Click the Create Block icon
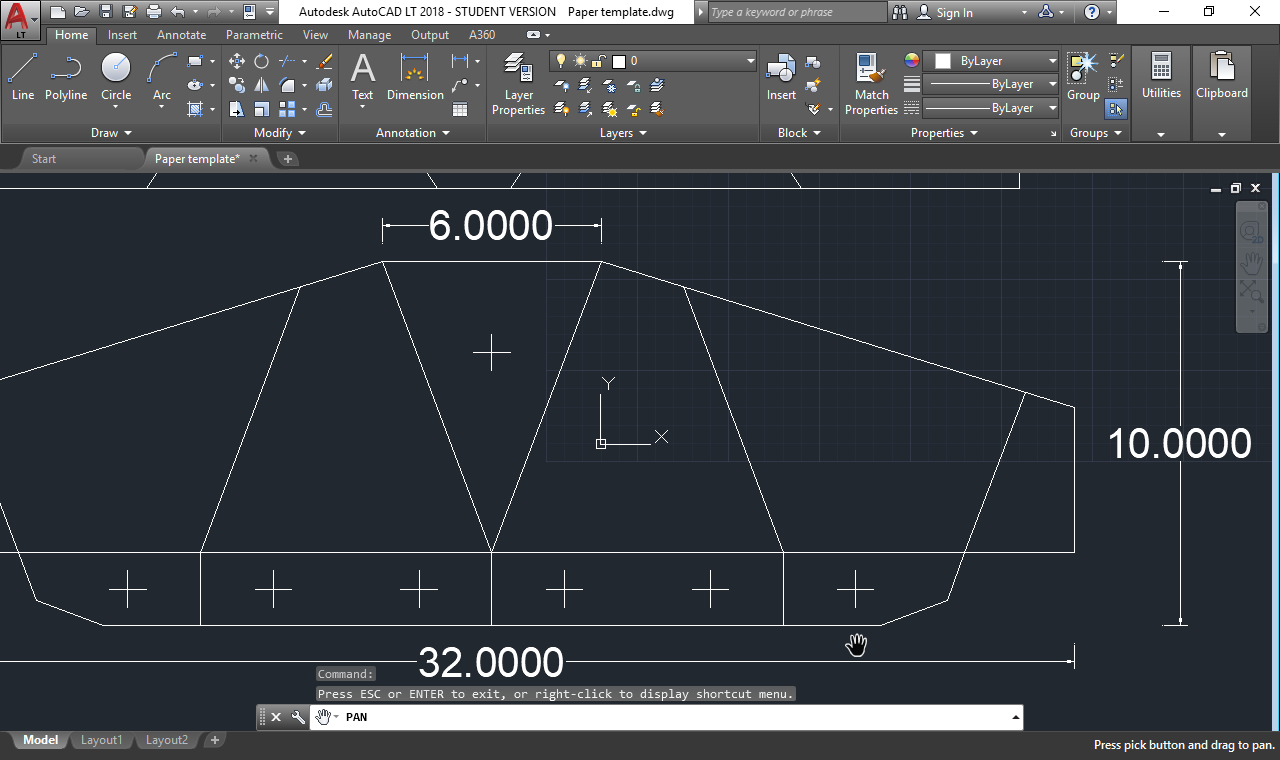 click(813, 63)
